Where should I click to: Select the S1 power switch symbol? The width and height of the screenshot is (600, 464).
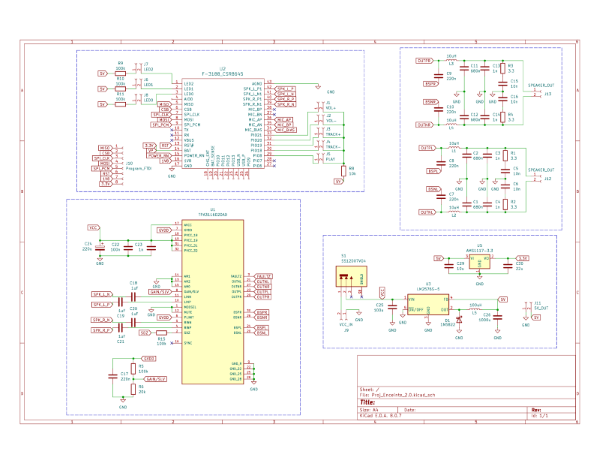tap(351, 277)
